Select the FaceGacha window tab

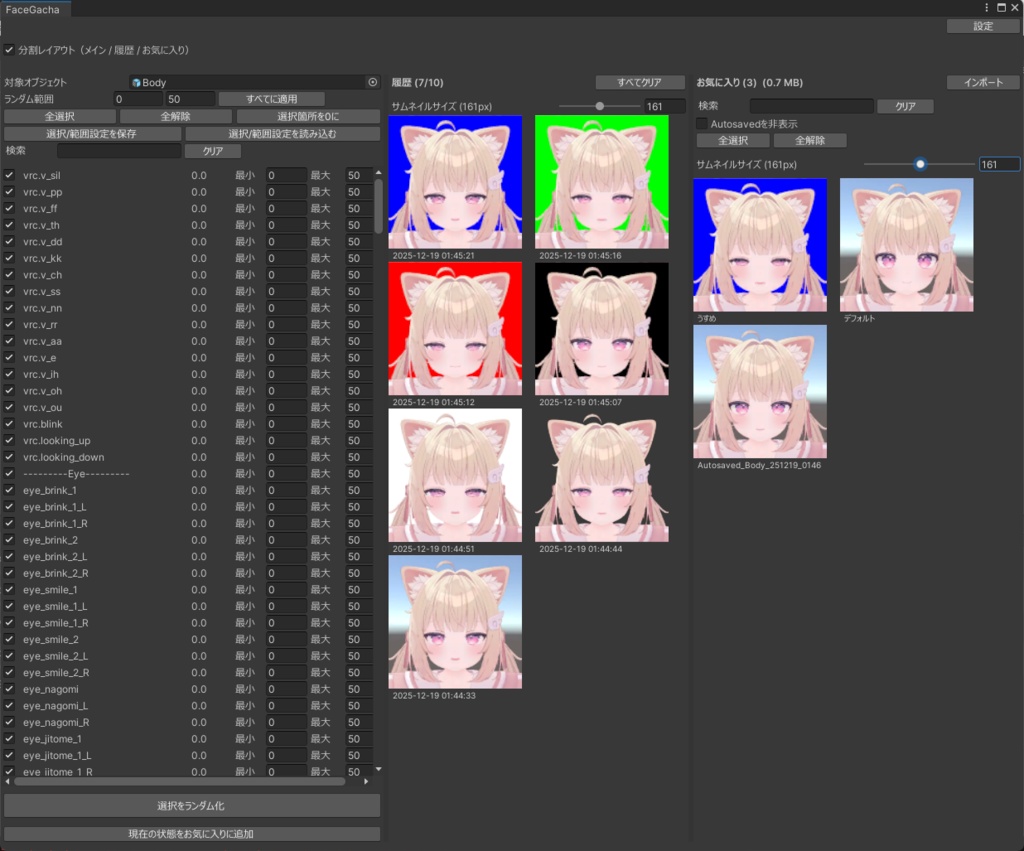click(x=34, y=7)
